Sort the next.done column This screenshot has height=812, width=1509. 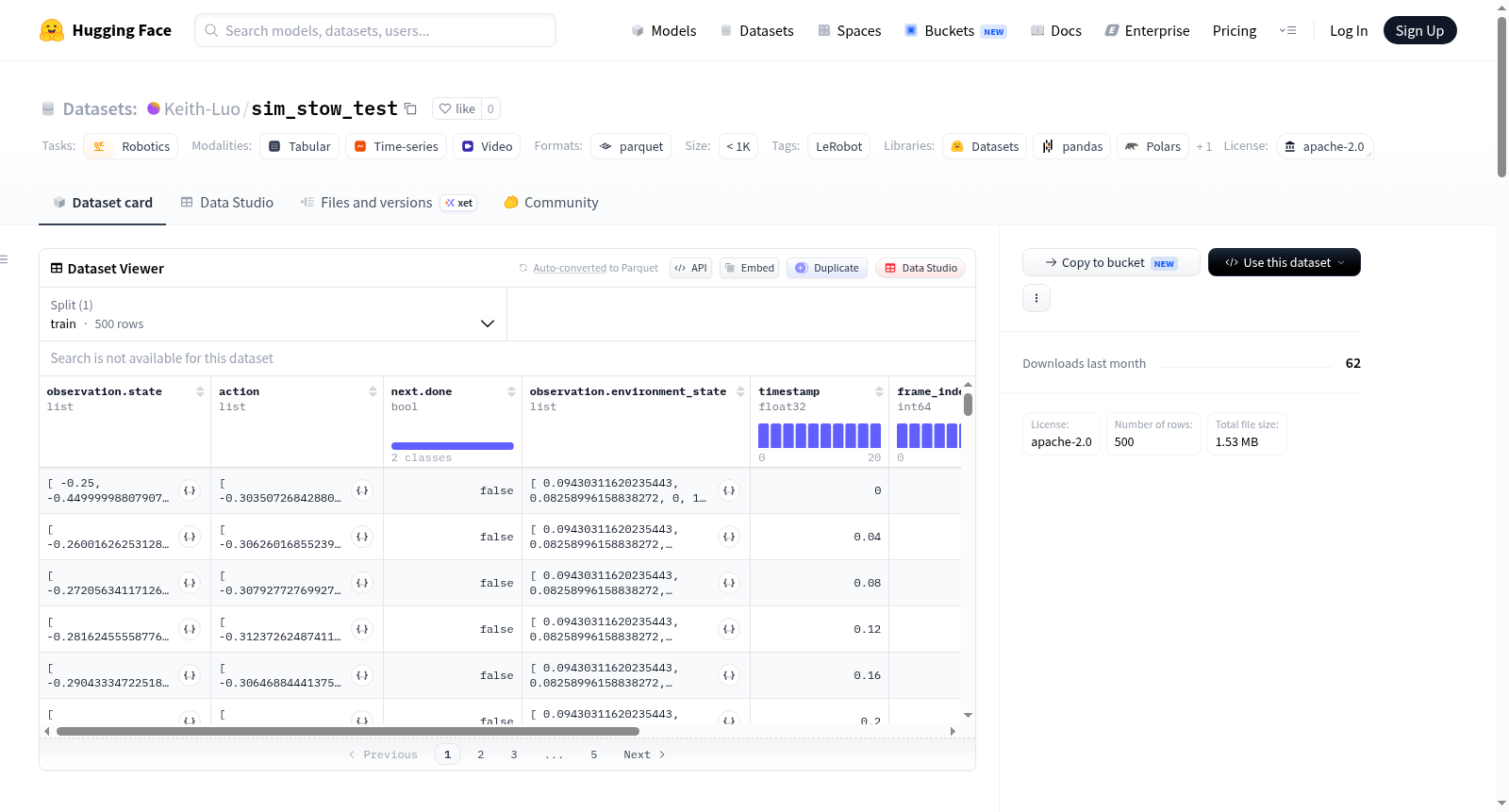511,391
